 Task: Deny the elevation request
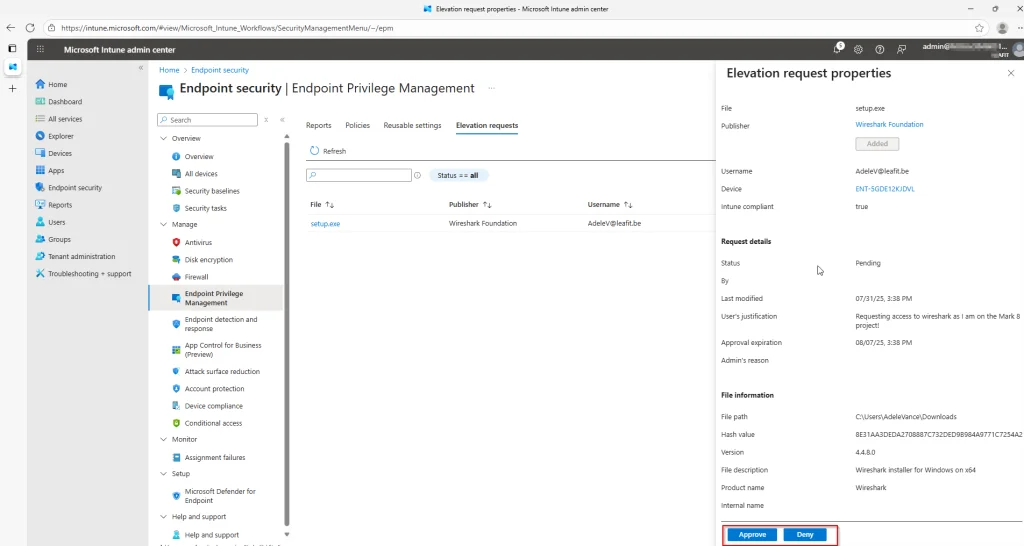[805, 534]
